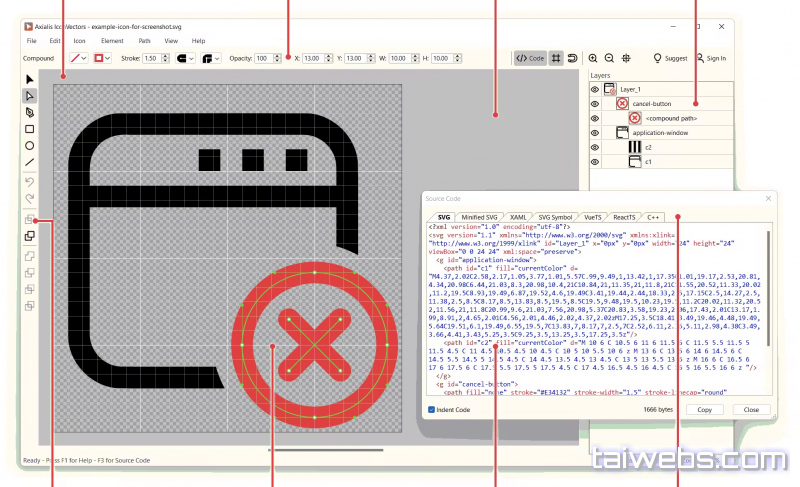Click the Opacity input field
Image resolution: width=800 pixels, height=487 pixels.
(x=264, y=59)
